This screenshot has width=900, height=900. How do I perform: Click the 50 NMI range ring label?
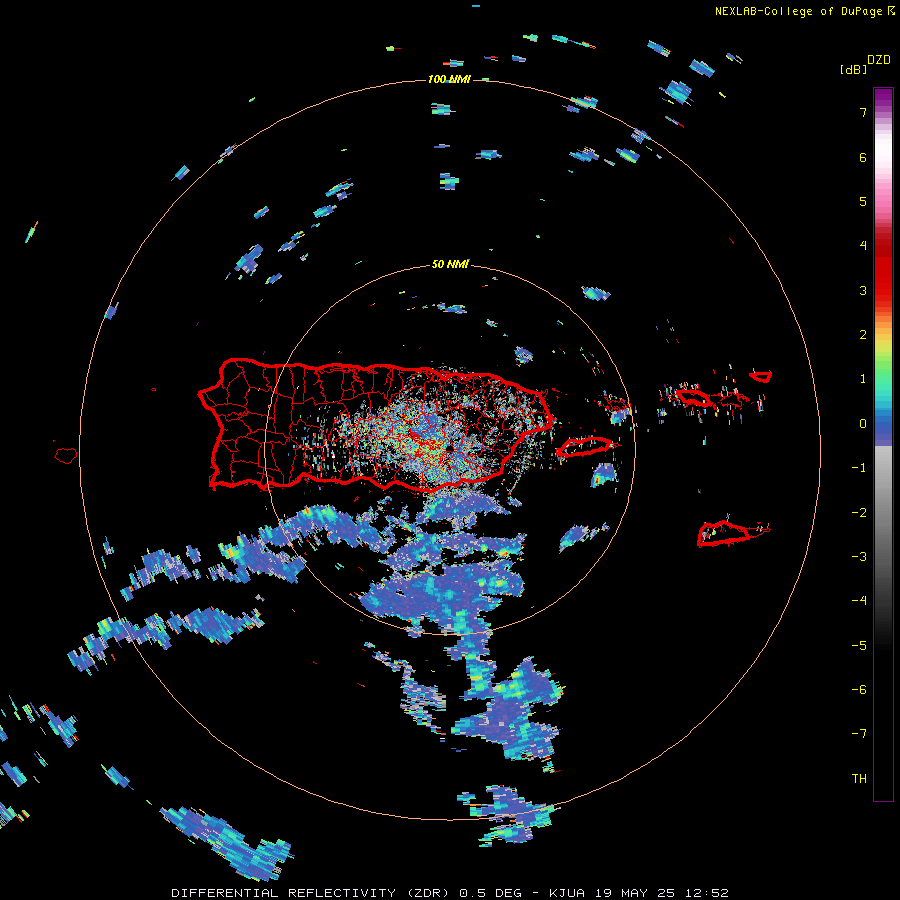click(x=450, y=264)
